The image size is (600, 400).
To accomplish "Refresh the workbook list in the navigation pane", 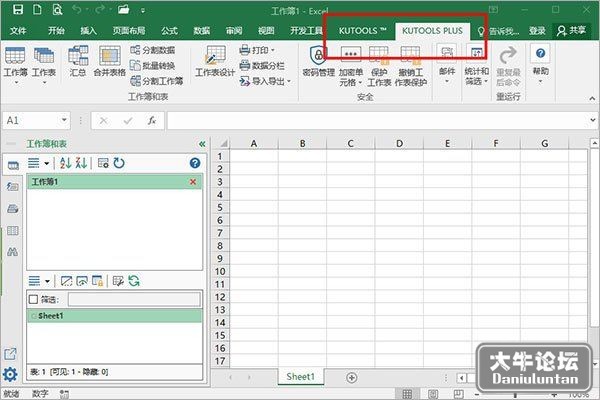I will [119, 163].
